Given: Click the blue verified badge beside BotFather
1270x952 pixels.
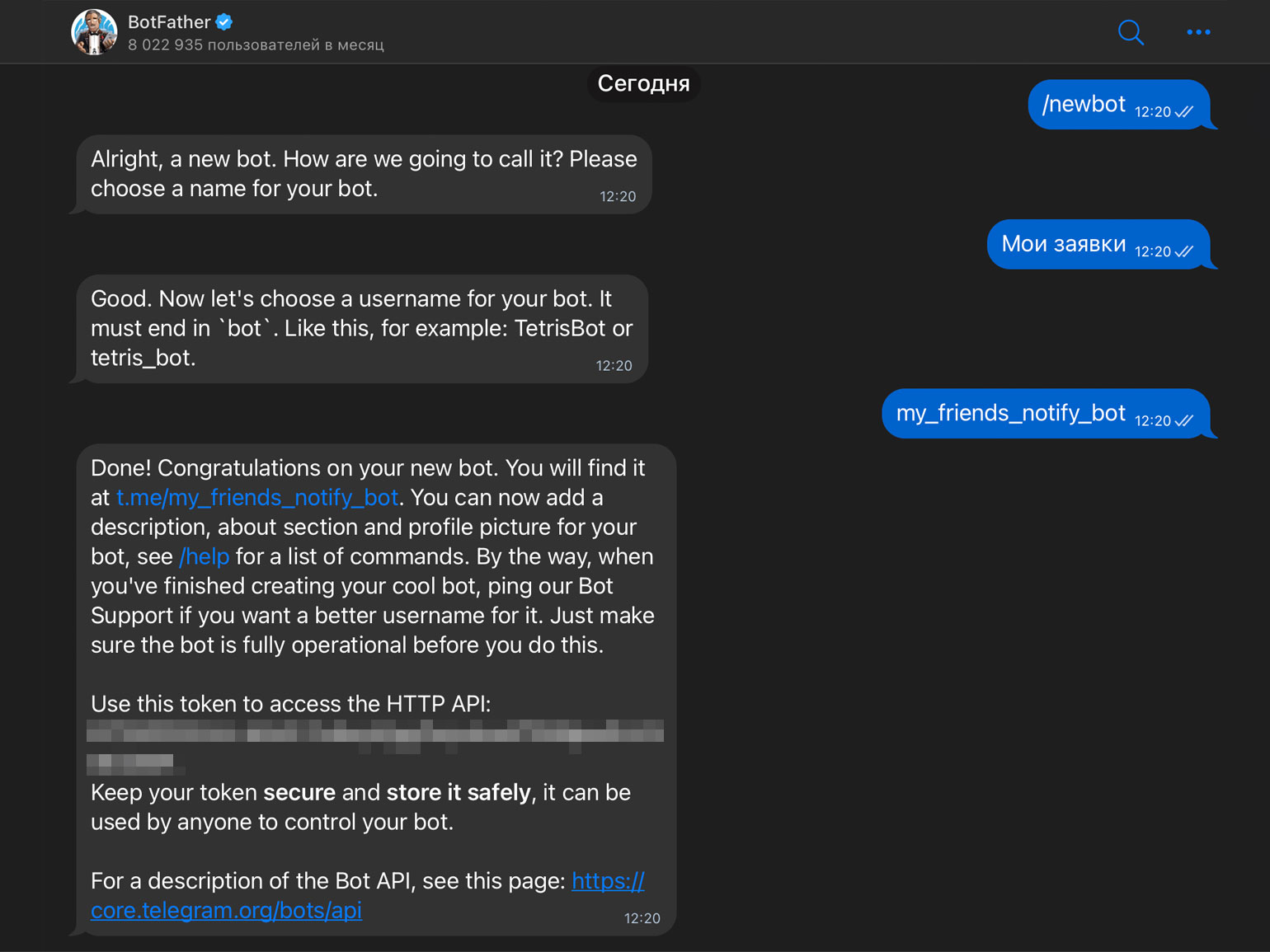Looking at the screenshot, I should [x=224, y=22].
